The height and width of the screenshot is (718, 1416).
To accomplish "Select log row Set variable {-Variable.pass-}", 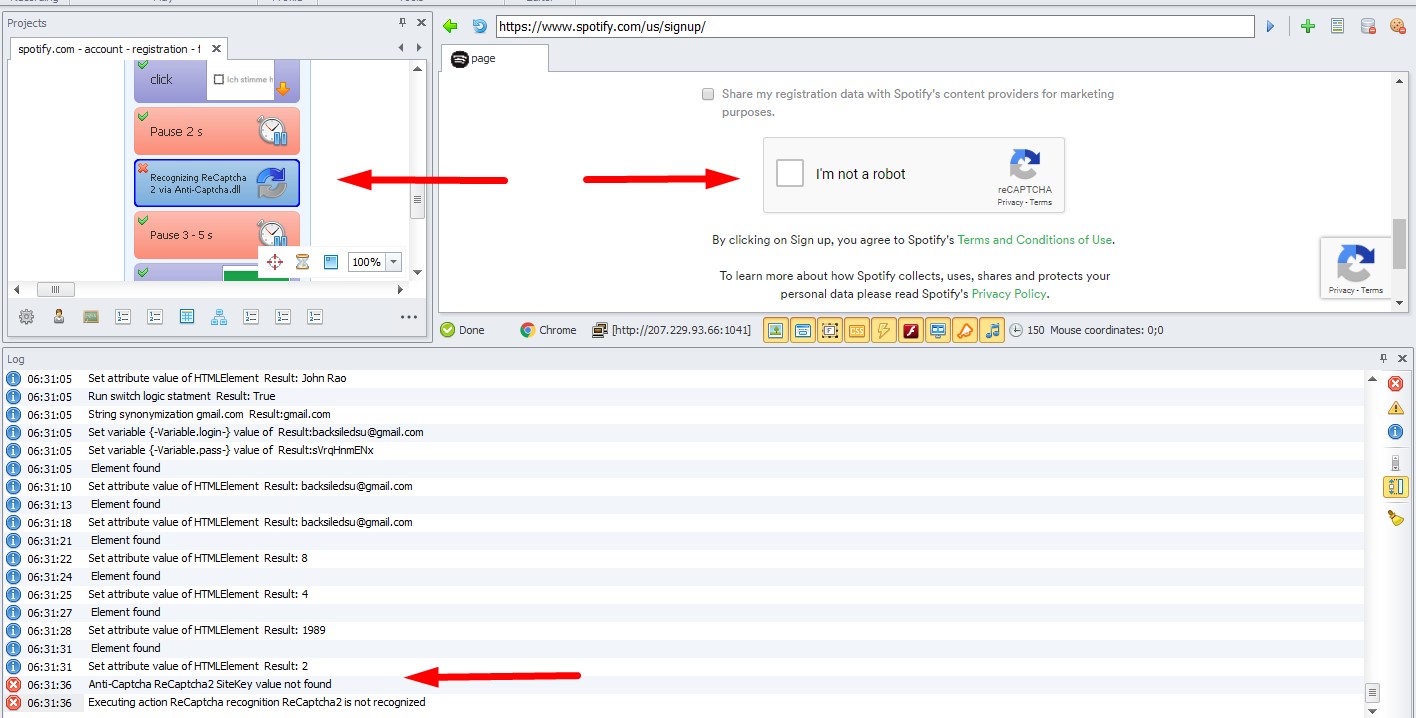I will coord(684,450).
